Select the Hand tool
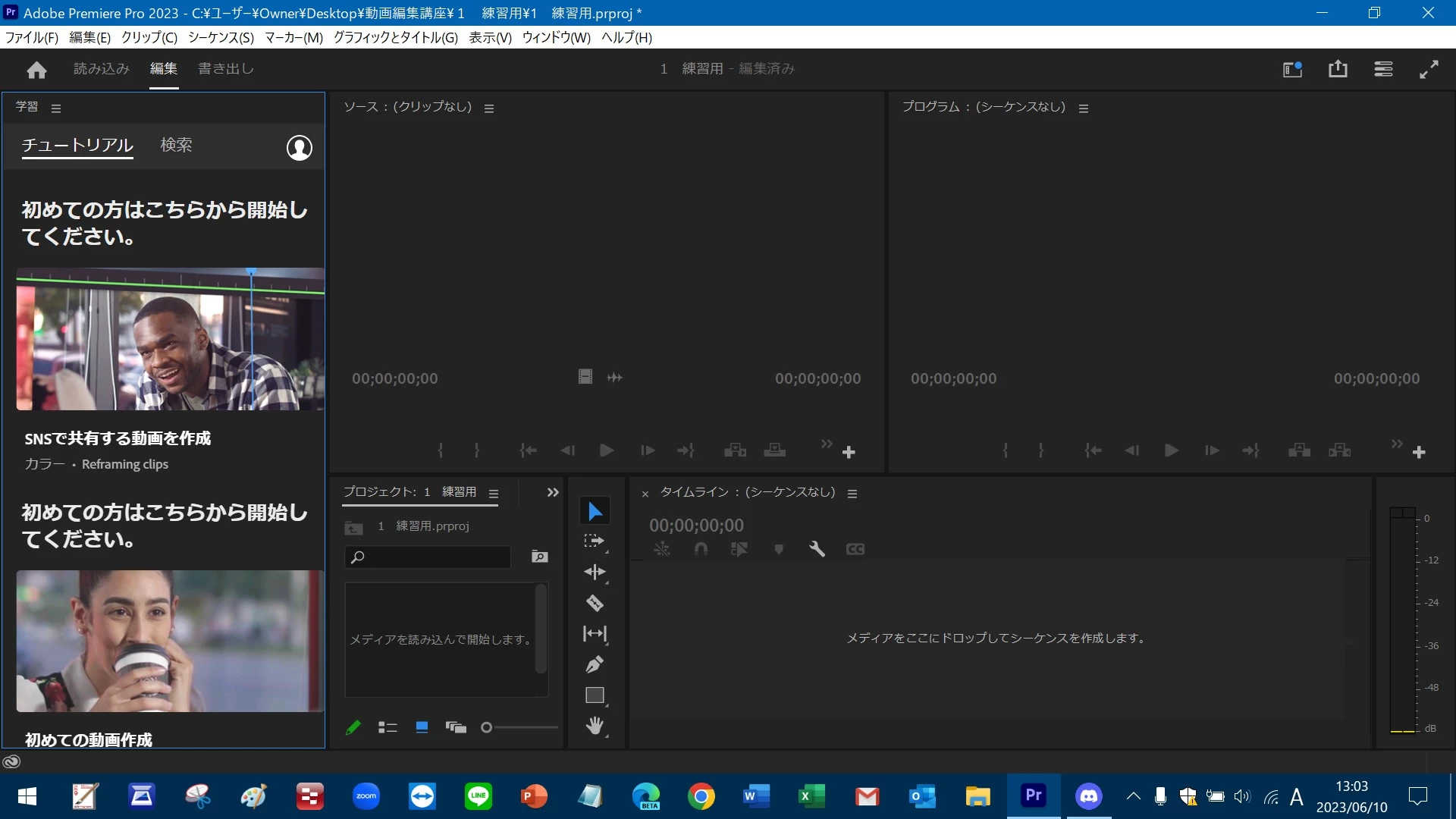The width and height of the screenshot is (1456, 819). tap(595, 726)
